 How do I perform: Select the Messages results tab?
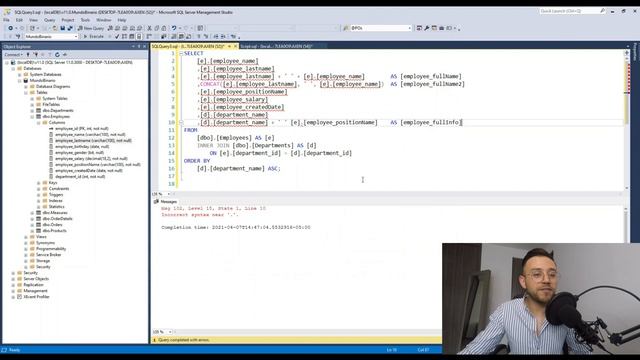click(x=166, y=202)
